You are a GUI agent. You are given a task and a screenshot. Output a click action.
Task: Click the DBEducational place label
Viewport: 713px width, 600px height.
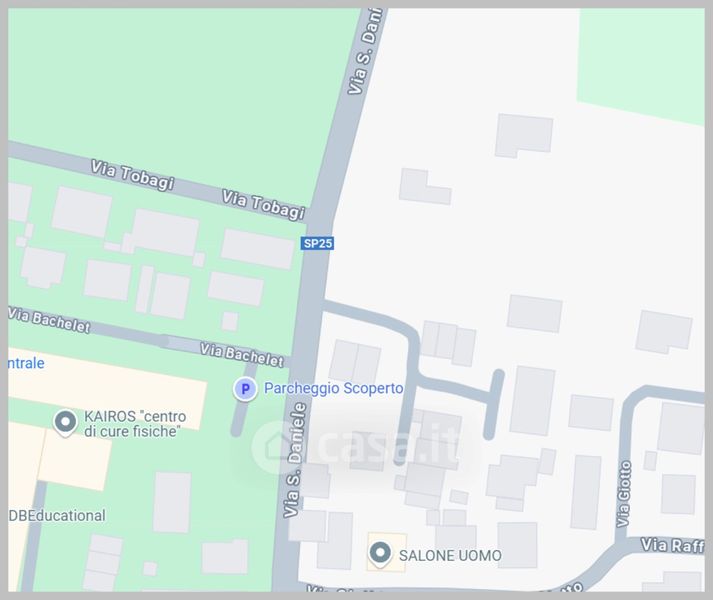[57, 515]
